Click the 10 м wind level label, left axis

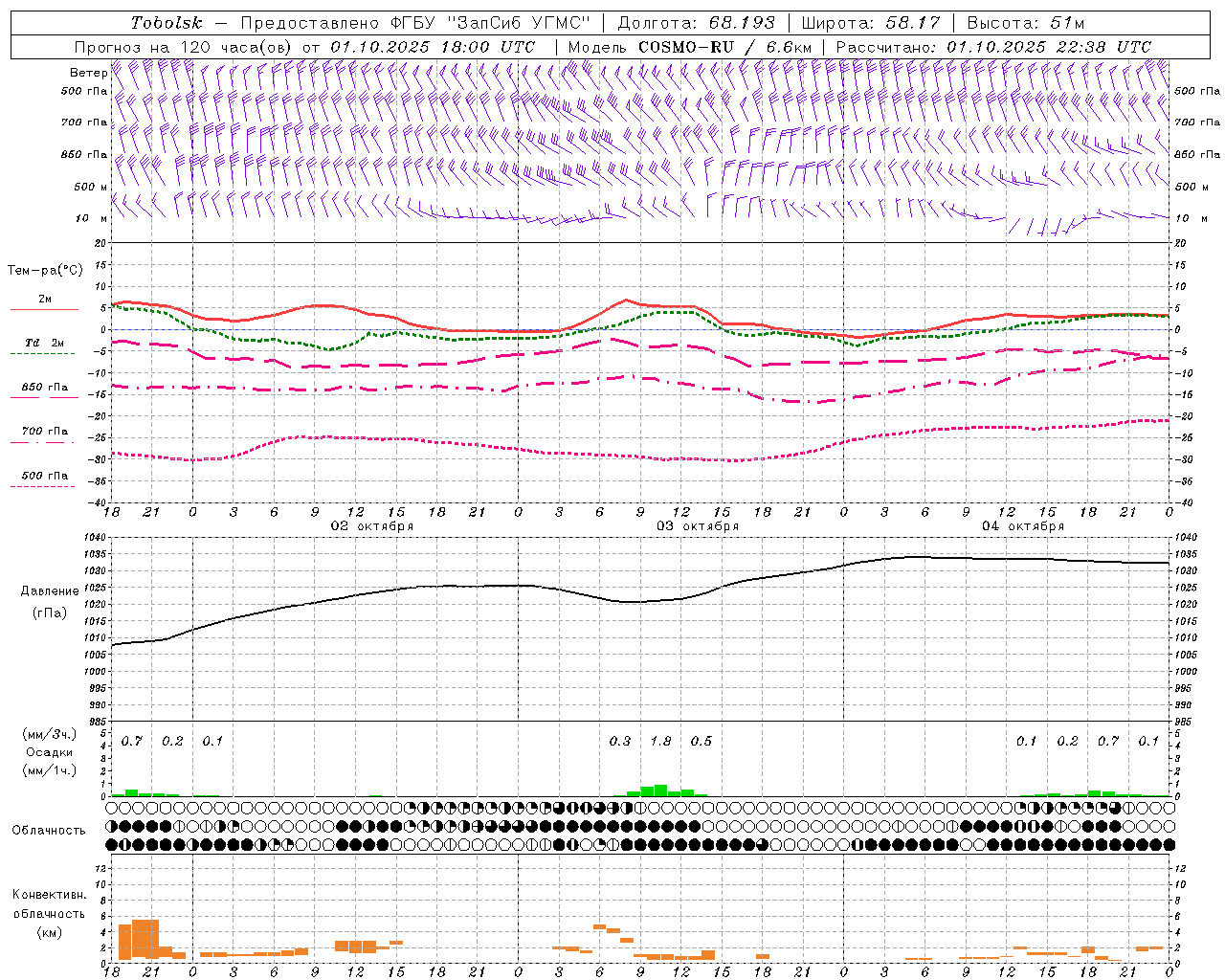[92, 219]
